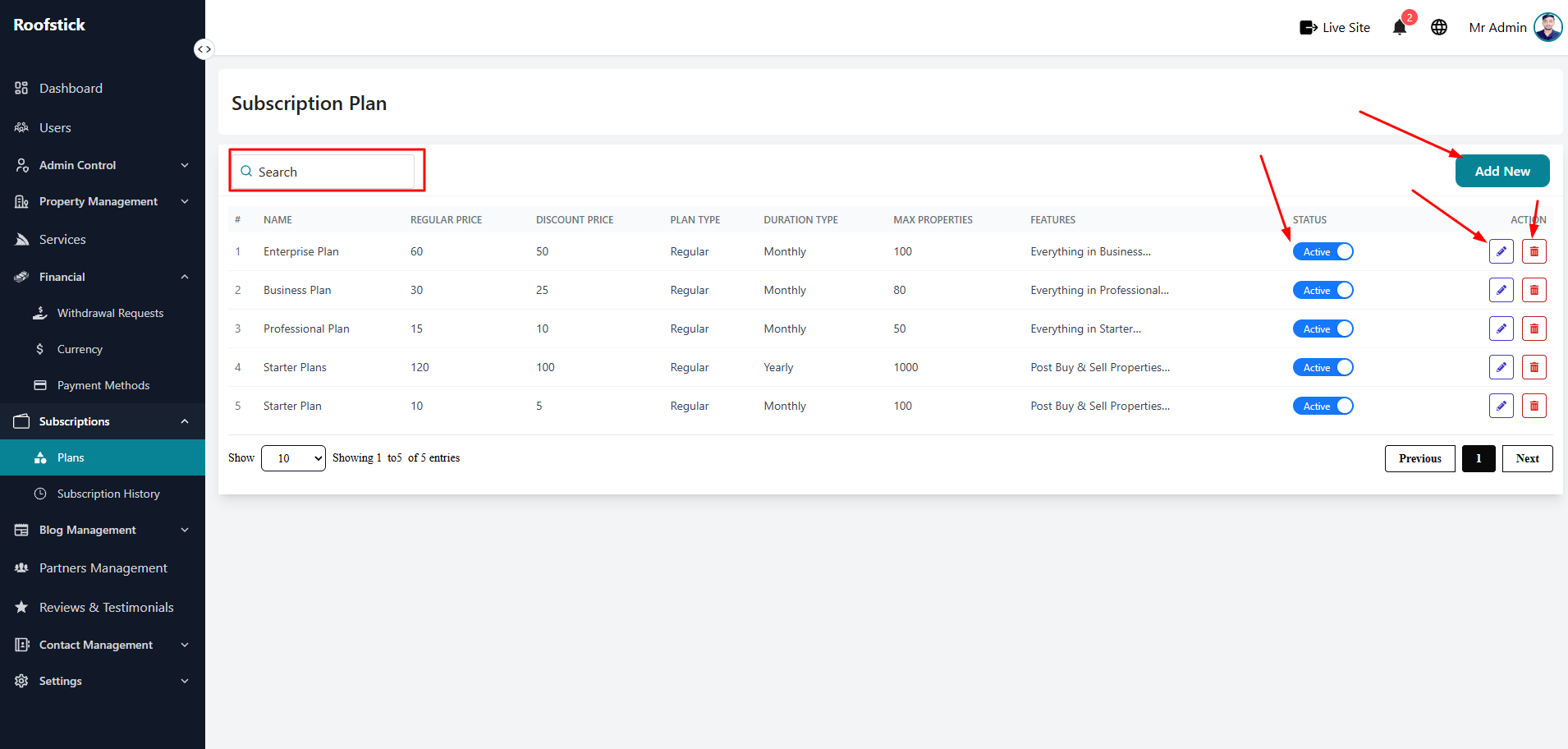Click the Add New button
The width and height of the screenshot is (1568, 749).
click(x=1502, y=171)
